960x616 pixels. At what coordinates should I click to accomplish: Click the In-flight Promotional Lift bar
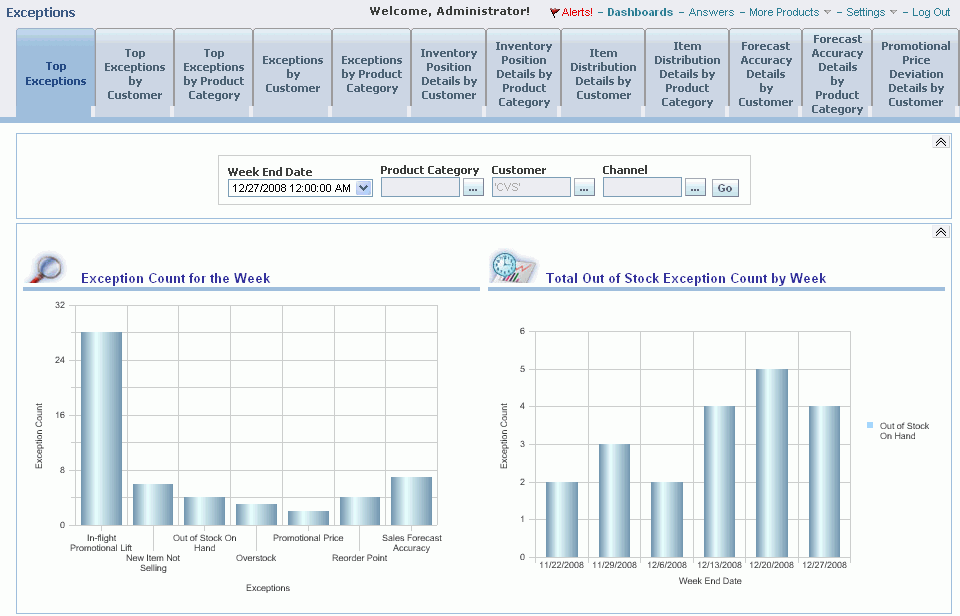click(102, 429)
